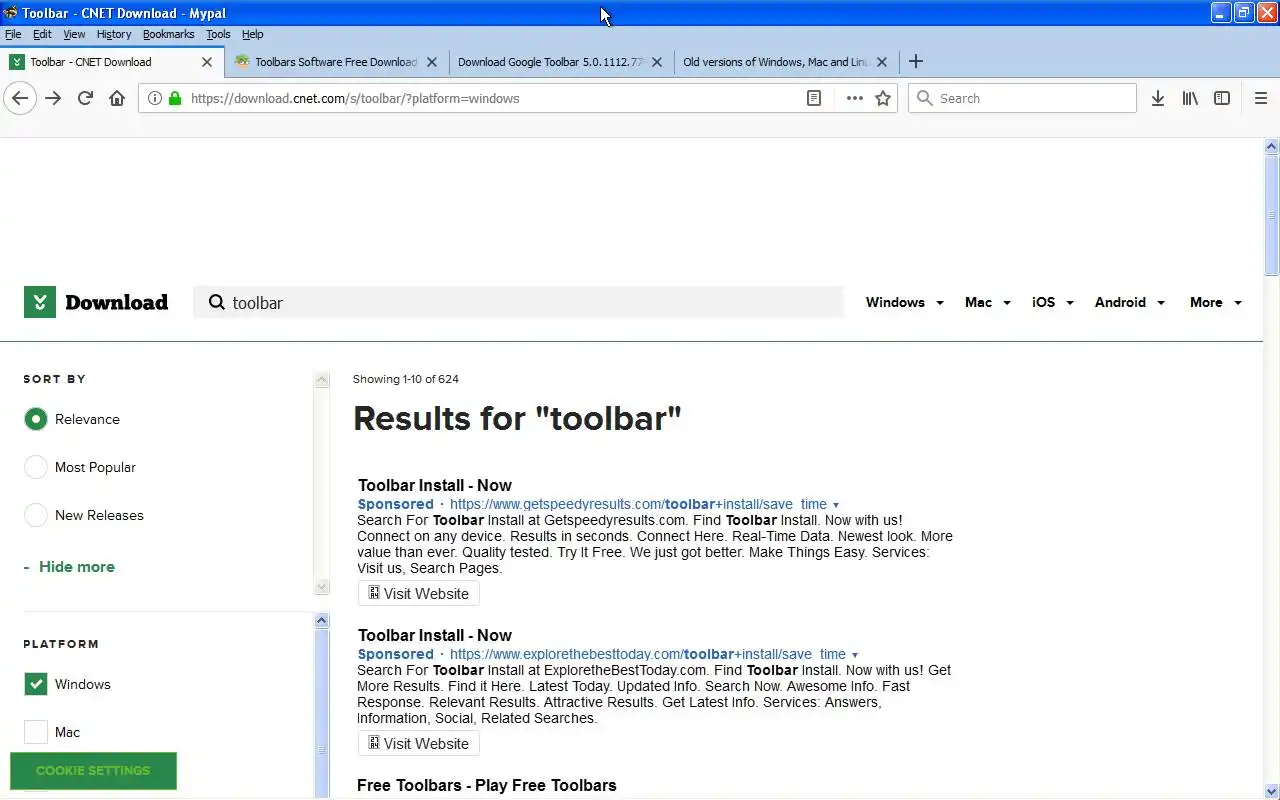Toggle the sidebars view icon
Screen dimensions: 1280x800
click(1222, 98)
